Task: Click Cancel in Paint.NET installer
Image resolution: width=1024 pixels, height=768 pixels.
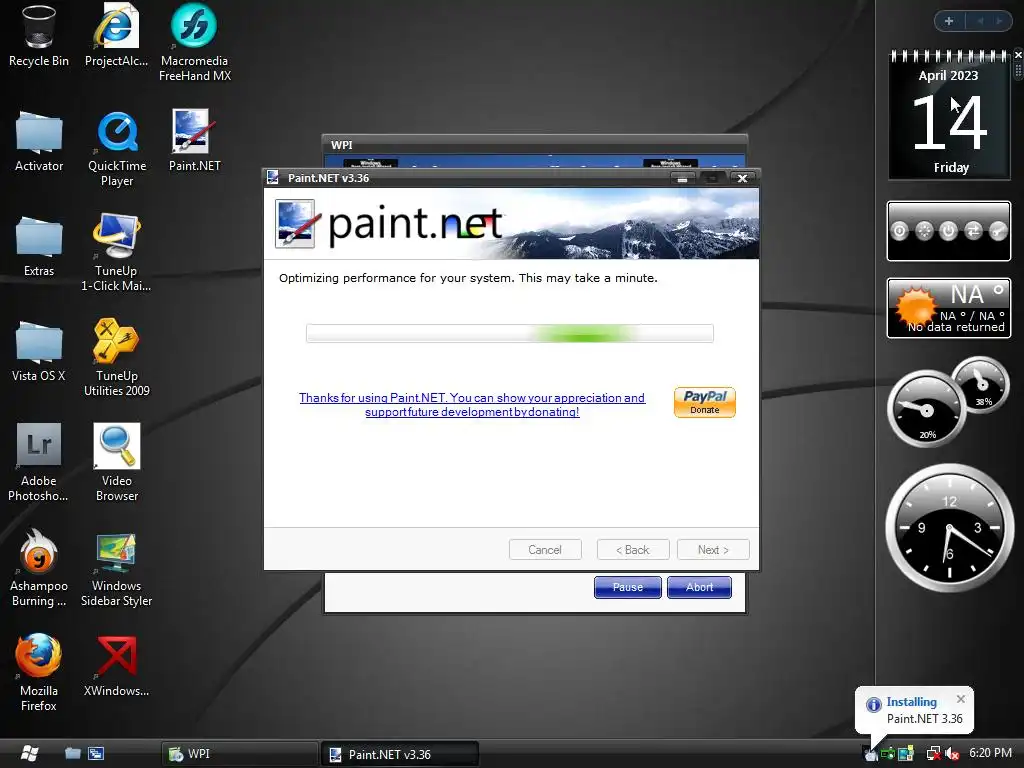Action: pyautogui.click(x=545, y=550)
